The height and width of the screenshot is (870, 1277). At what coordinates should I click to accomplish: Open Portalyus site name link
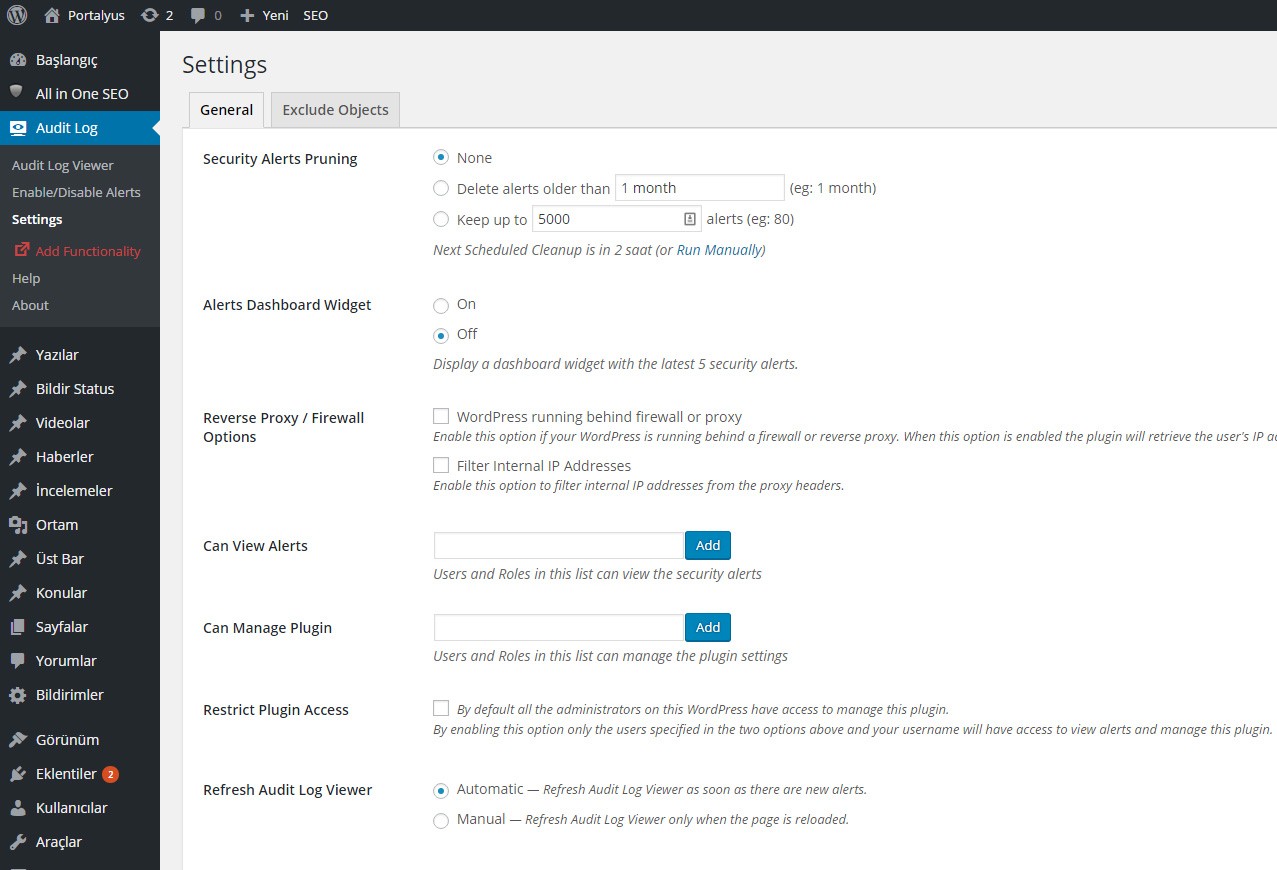click(96, 15)
